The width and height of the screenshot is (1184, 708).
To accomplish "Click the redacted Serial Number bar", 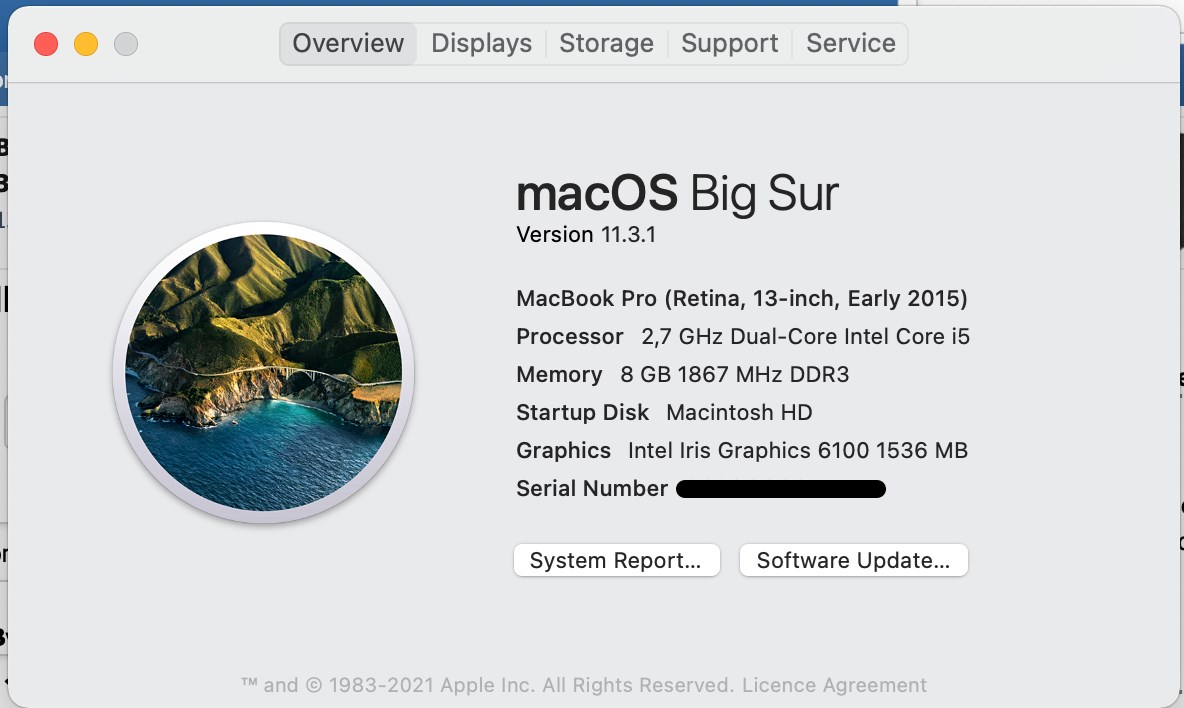I will coord(780,489).
